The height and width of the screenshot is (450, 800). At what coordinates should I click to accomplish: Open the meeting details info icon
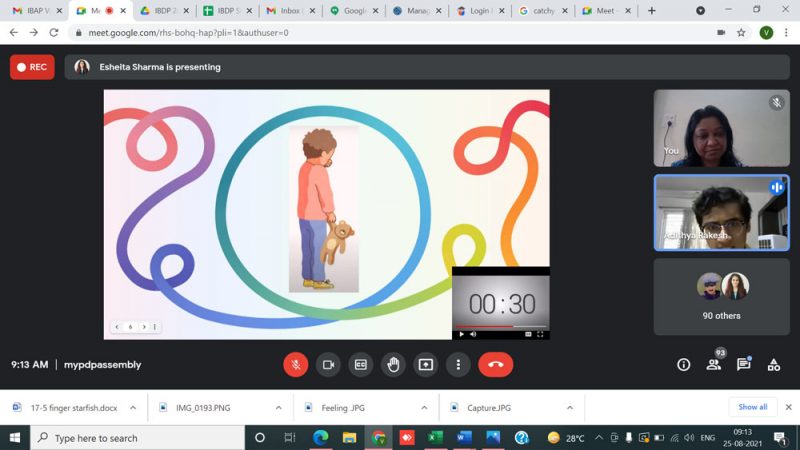pyautogui.click(x=684, y=365)
